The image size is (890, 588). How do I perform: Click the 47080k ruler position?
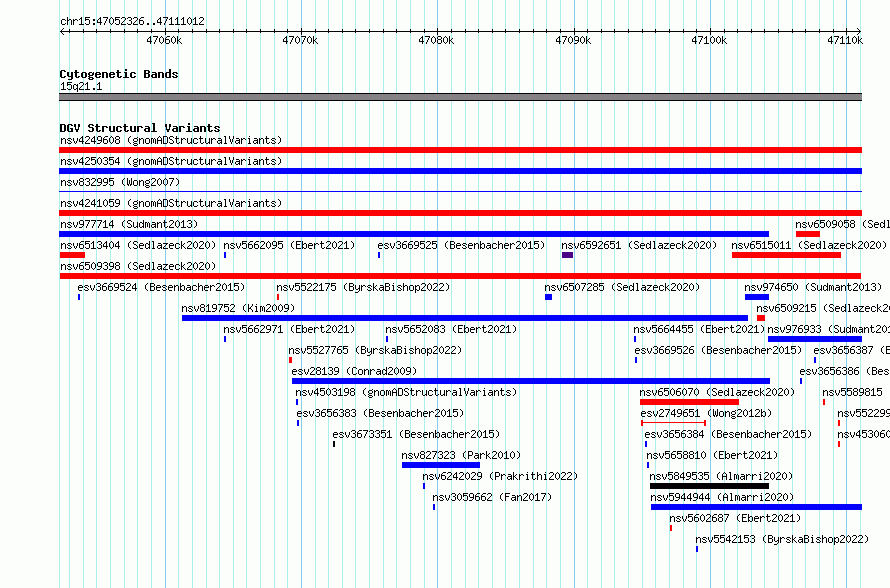[436, 40]
